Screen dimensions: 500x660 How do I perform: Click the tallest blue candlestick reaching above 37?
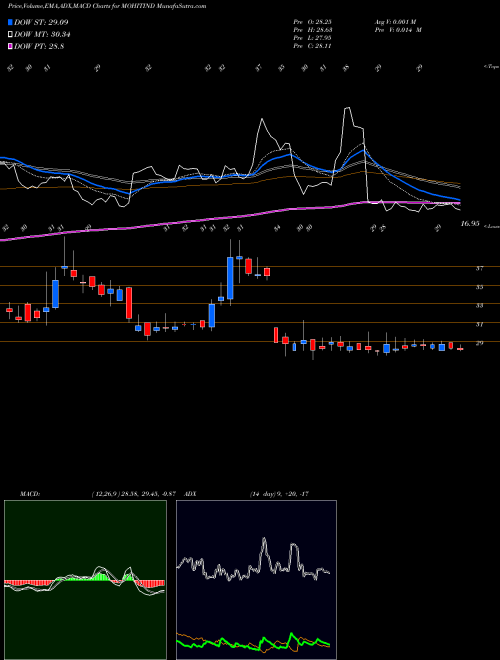pyautogui.click(x=230, y=278)
